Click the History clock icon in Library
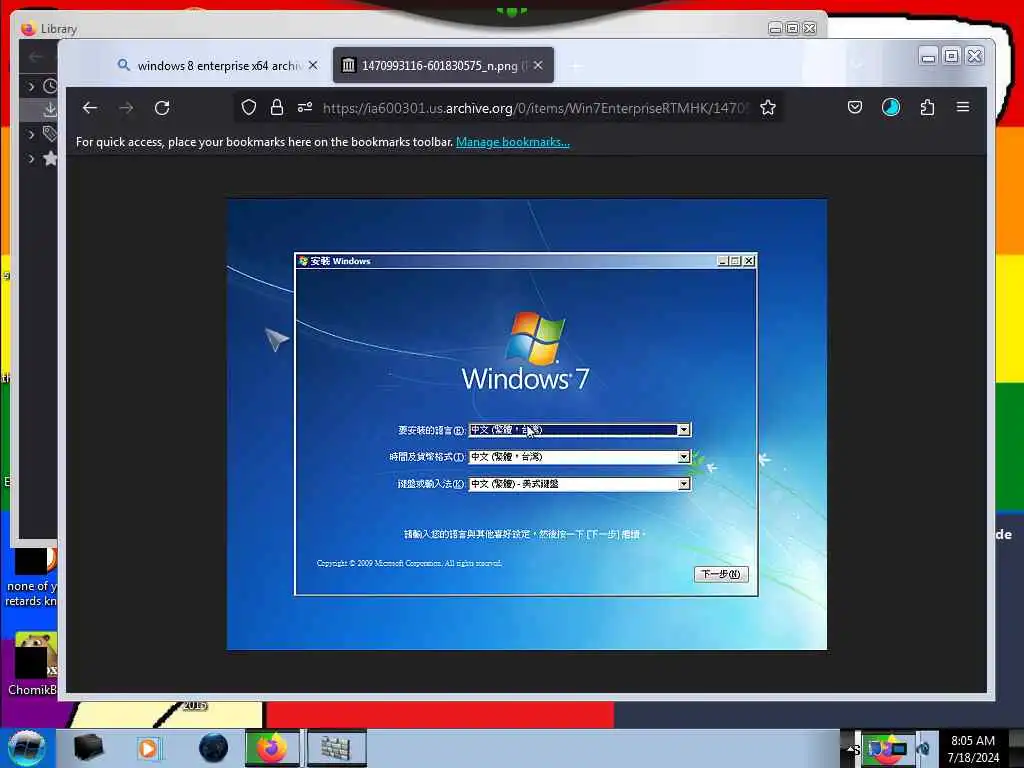Viewport: 1024px width, 768px height. [x=50, y=86]
